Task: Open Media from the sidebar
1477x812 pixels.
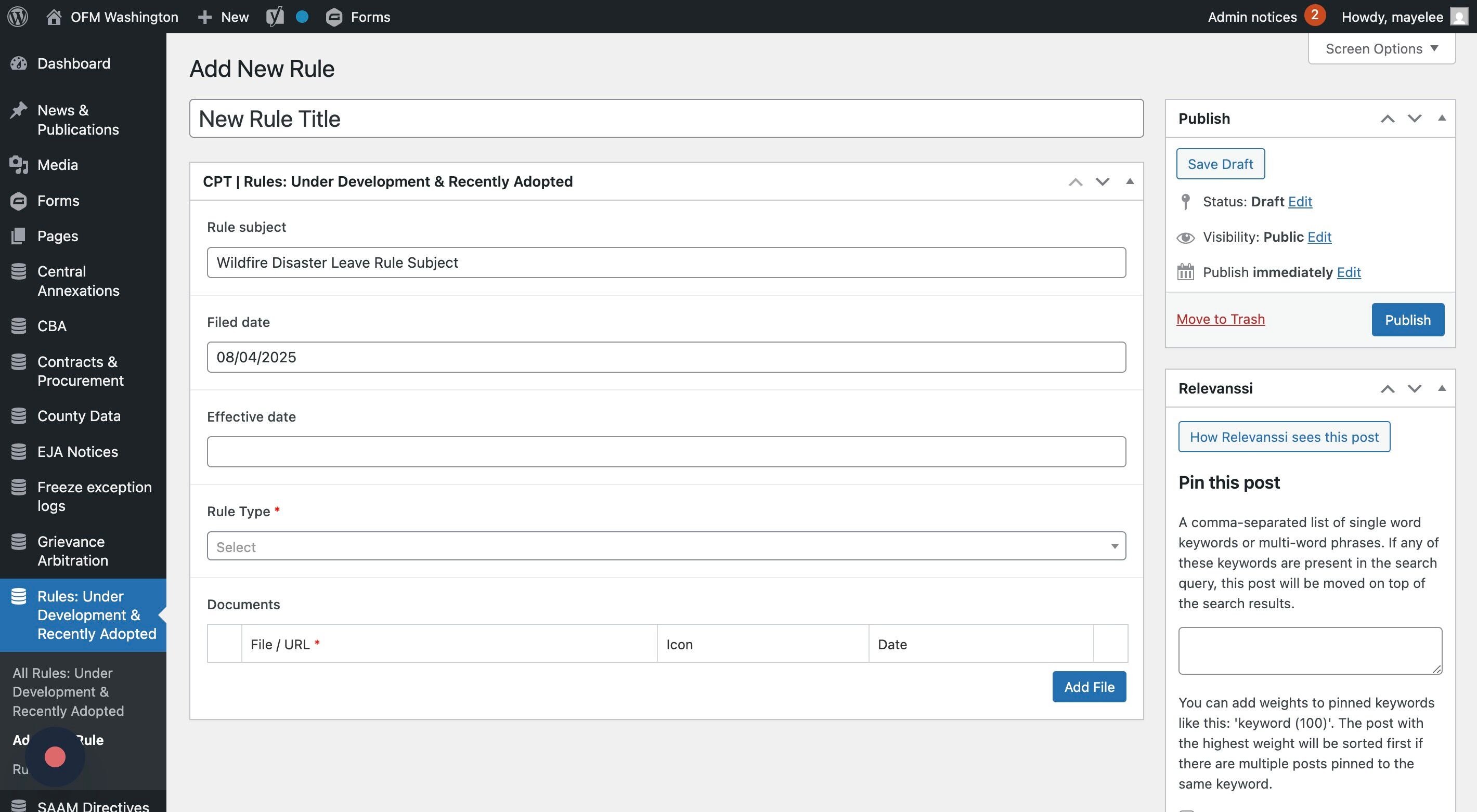Action: [x=57, y=165]
